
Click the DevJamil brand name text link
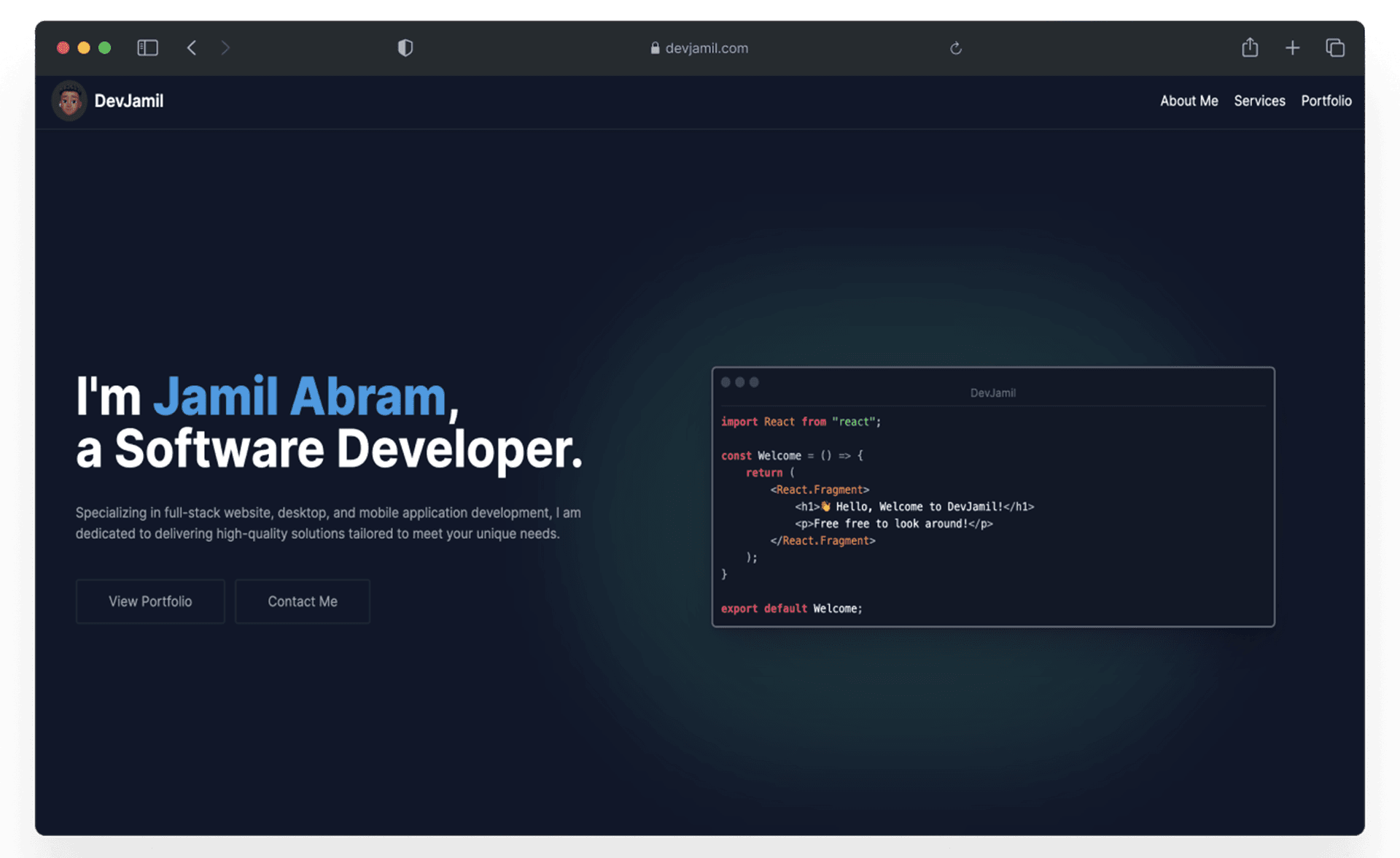coord(130,99)
